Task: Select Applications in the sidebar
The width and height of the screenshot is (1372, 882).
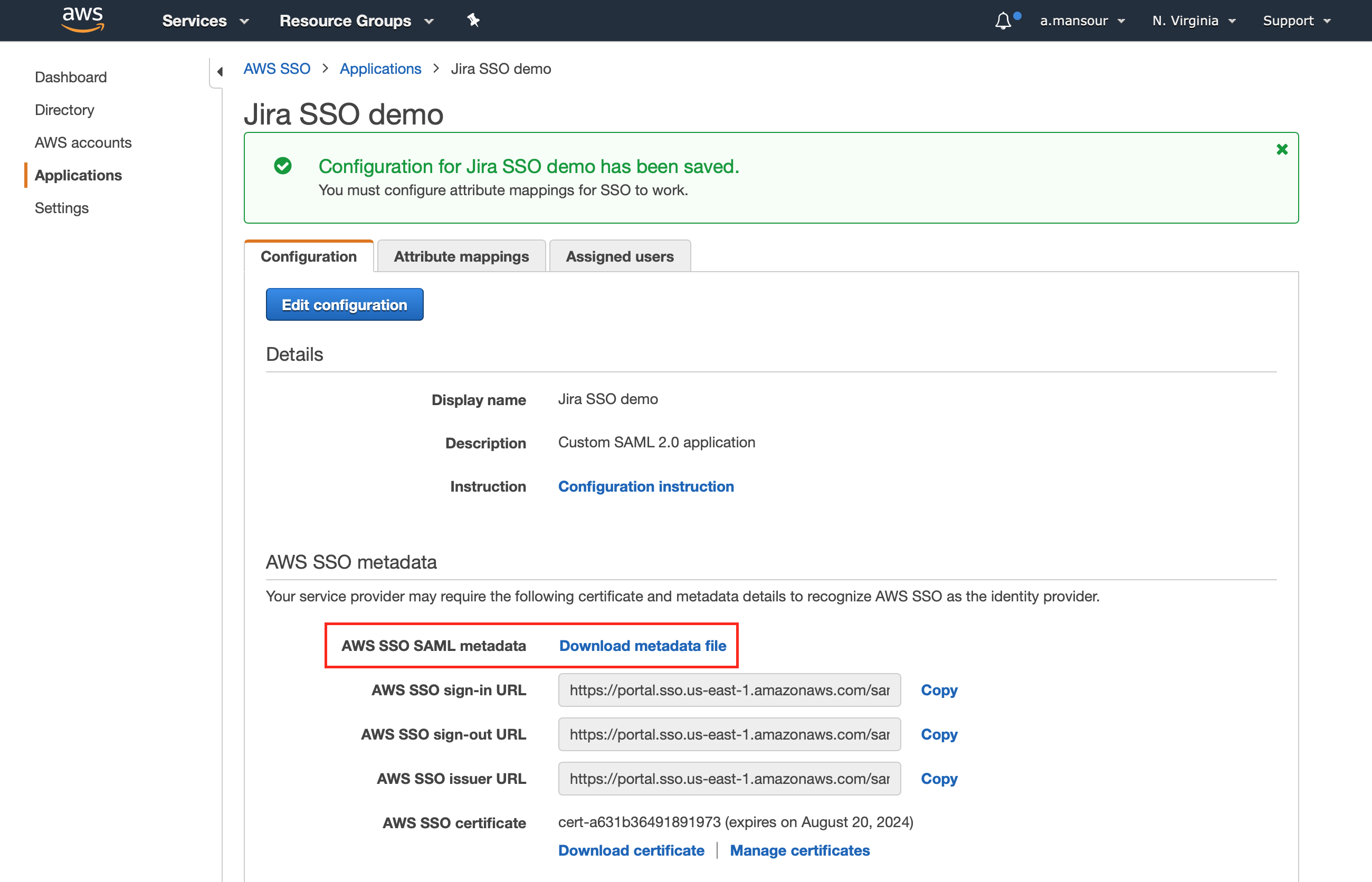Action: tap(79, 175)
